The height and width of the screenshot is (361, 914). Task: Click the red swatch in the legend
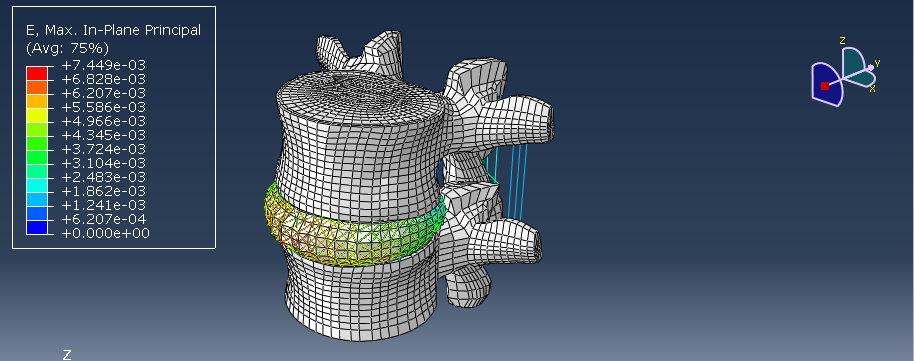(37, 73)
